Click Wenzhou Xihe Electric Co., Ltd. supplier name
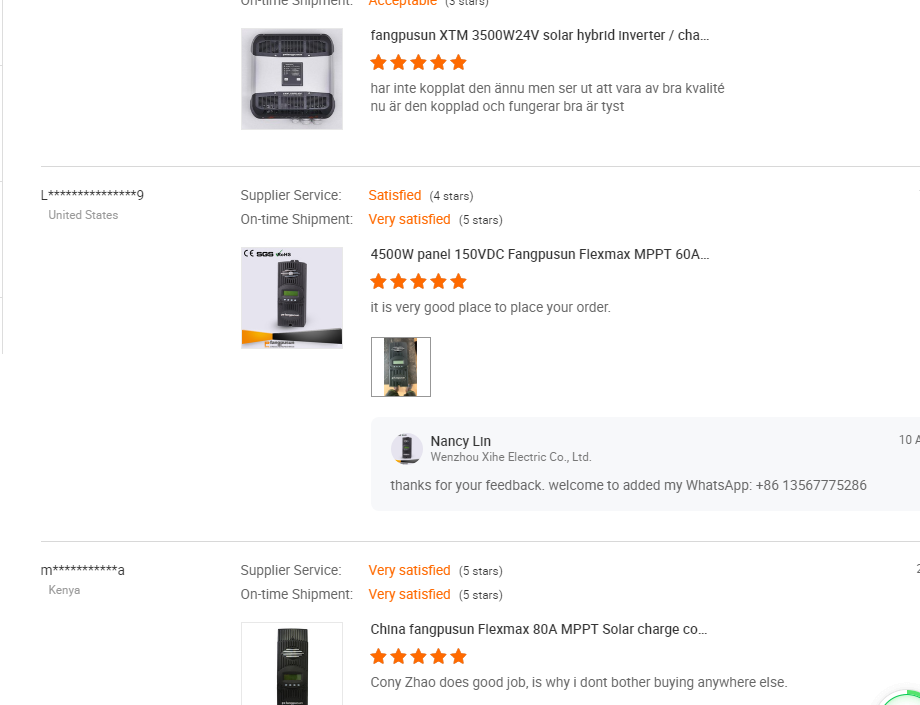 (511, 457)
